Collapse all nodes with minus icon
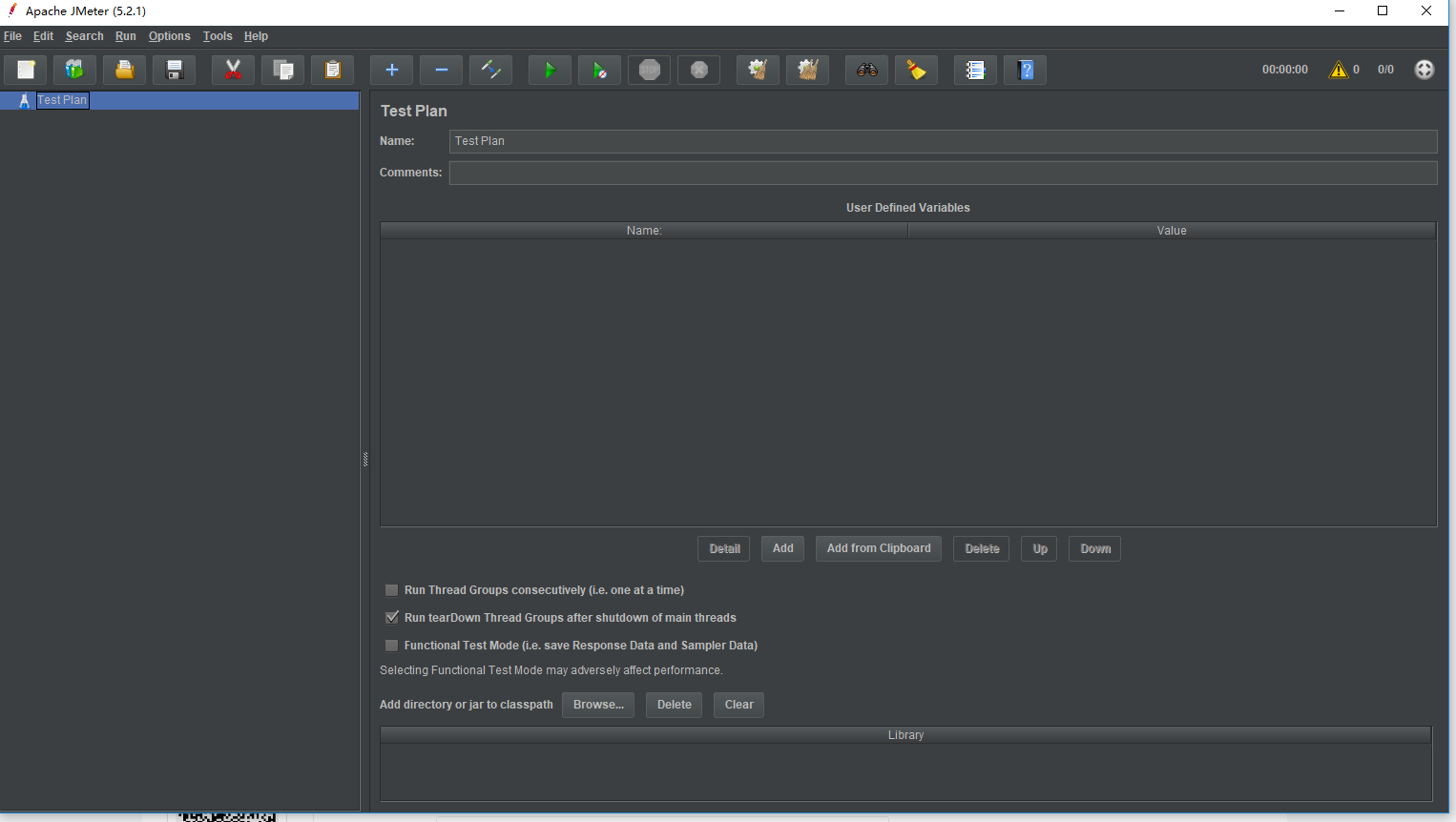Image resolution: width=1456 pixels, height=822 pixels. [x=441, y=70]
